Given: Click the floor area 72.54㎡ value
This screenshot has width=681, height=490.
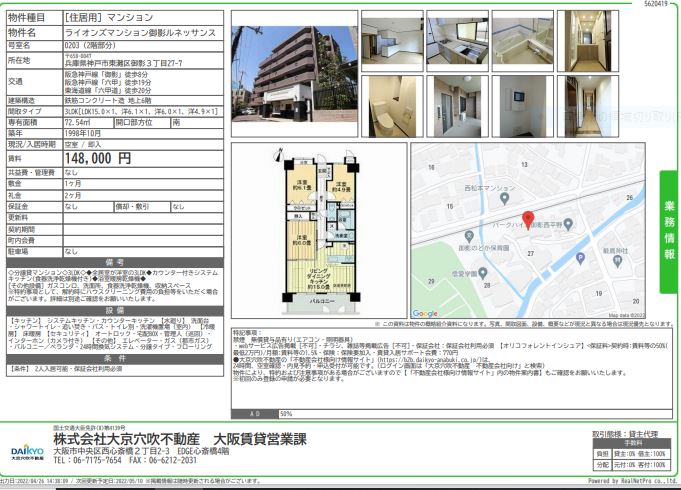Looking at the screenshot, I should click(x=77, y=122).
